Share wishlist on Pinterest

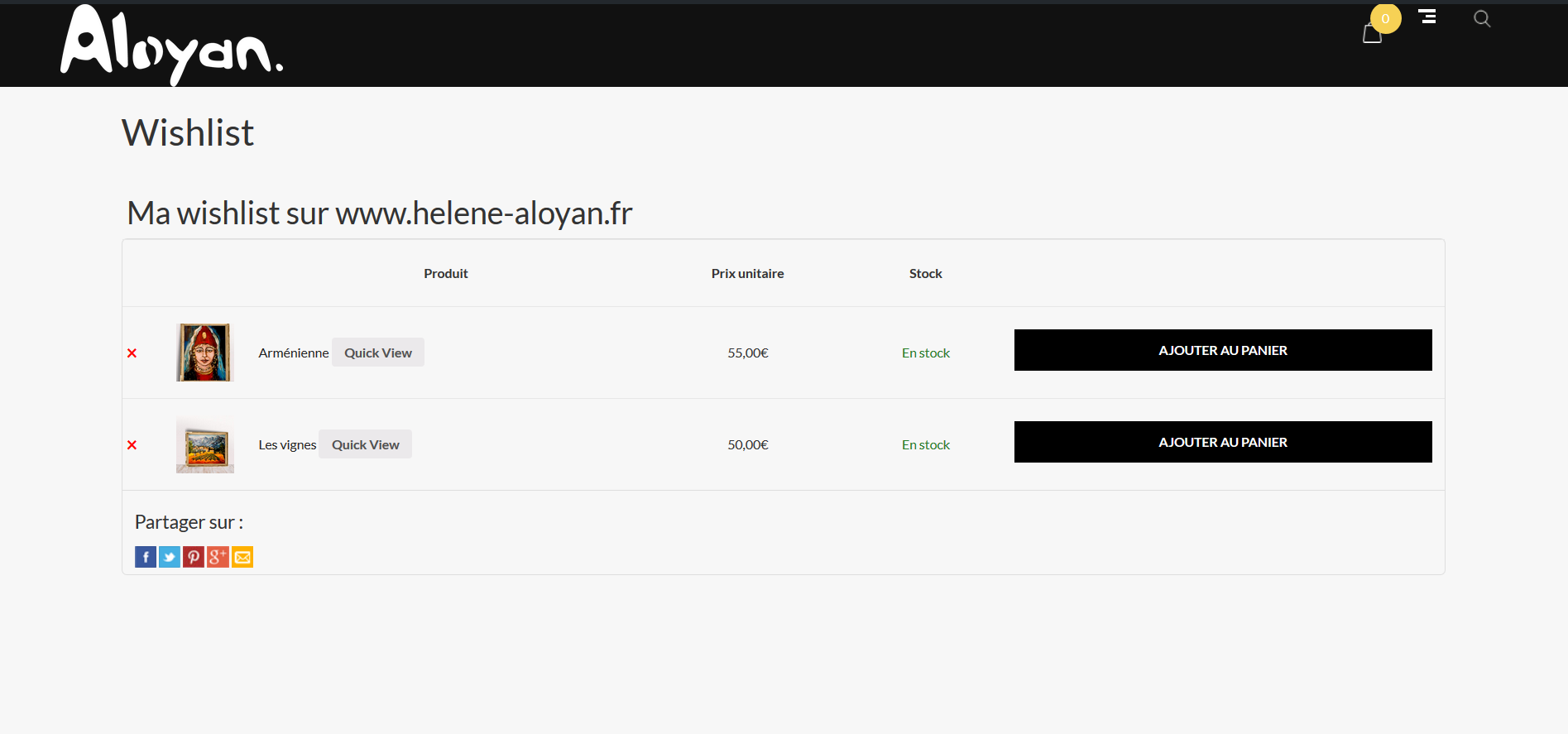tap(194, 557)
